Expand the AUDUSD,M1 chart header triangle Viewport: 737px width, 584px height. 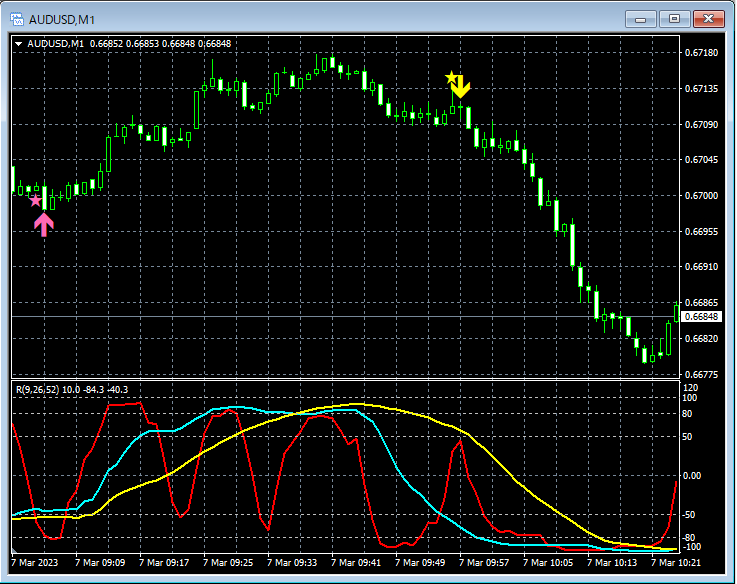[x=19, y=43]
